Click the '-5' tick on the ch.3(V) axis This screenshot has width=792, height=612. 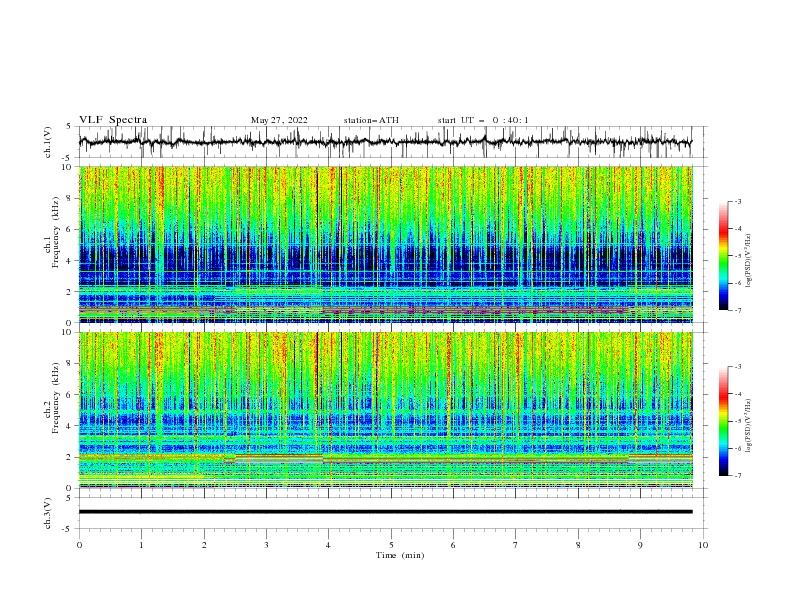click(x=68, y=529)
